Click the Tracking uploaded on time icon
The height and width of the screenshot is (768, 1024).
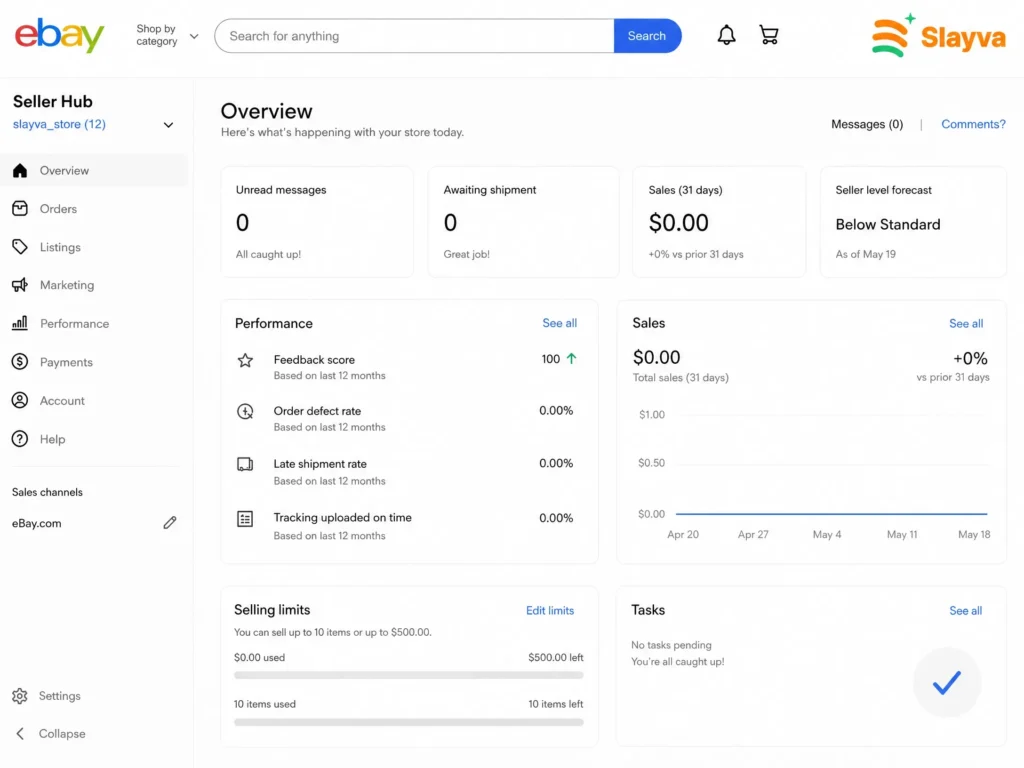coord(245,519)
